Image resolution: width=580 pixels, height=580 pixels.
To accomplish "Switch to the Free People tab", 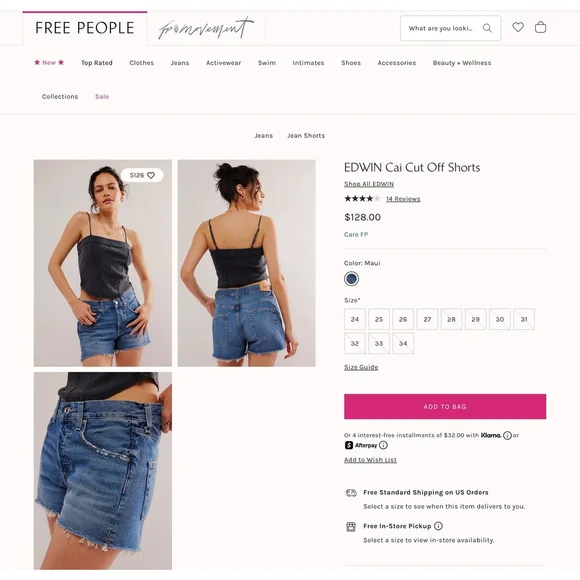I will (x=85, y=28).
